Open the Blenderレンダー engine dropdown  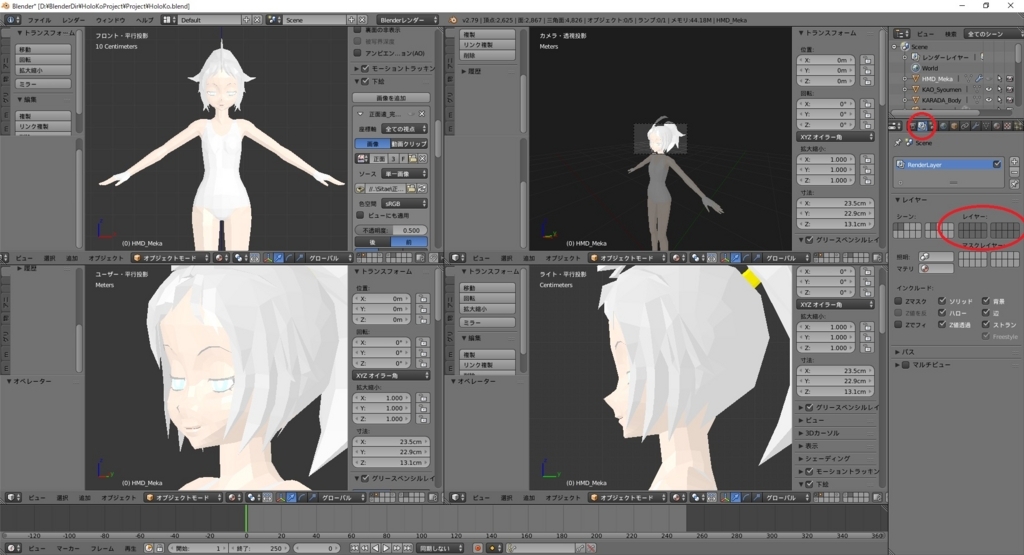pyautogui.click(x=408, y=20)
